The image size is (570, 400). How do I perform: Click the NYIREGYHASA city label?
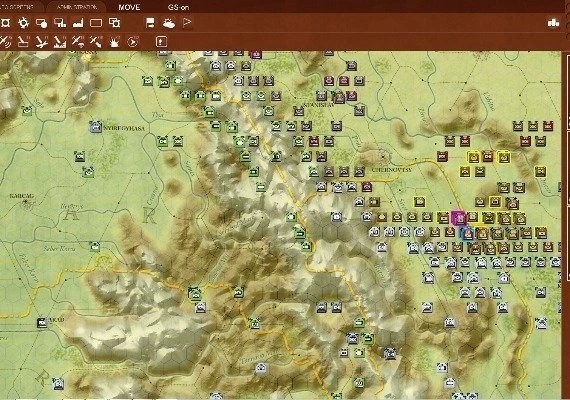coord(124,128)
